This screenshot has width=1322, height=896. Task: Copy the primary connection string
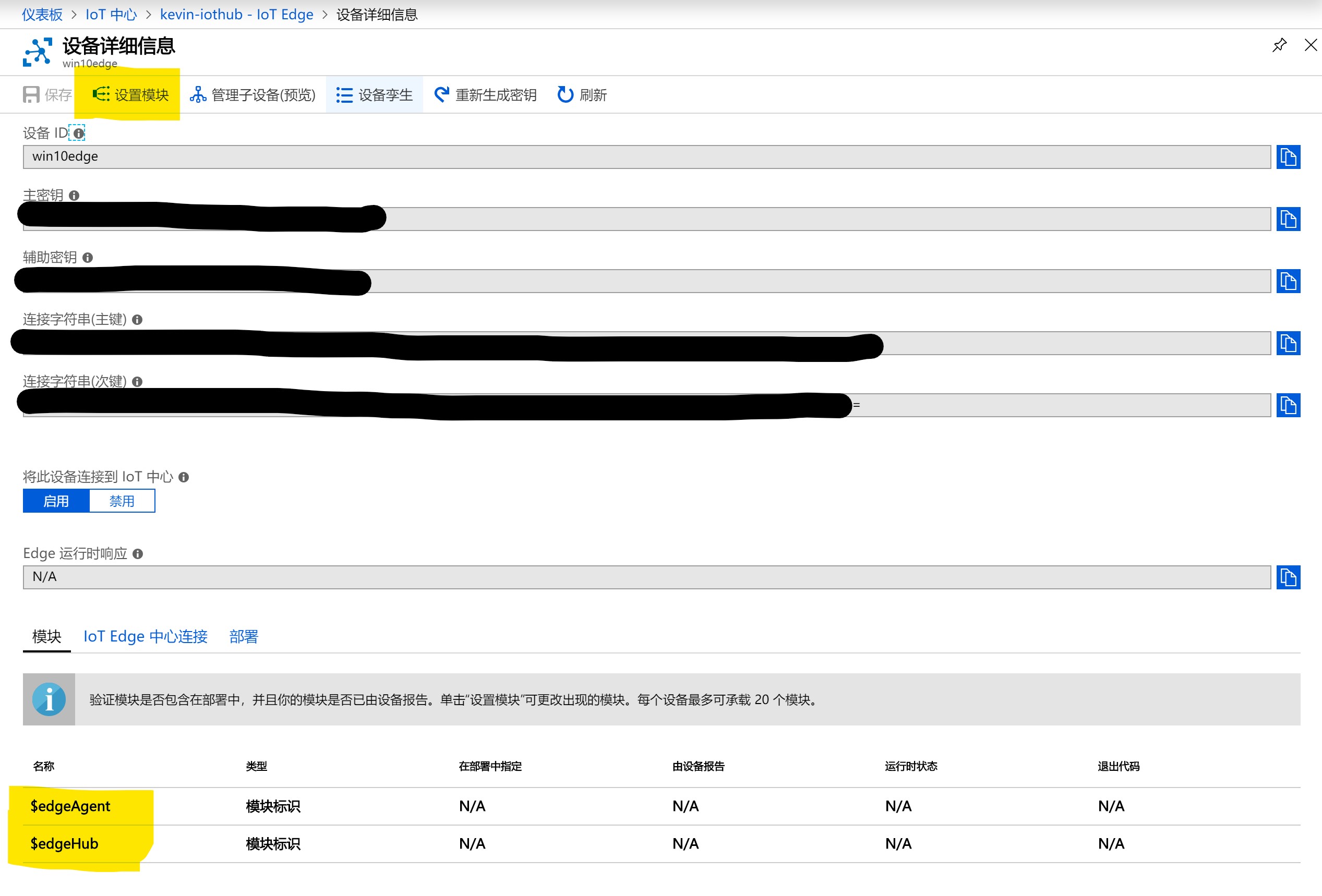(x=1289, y=343)
